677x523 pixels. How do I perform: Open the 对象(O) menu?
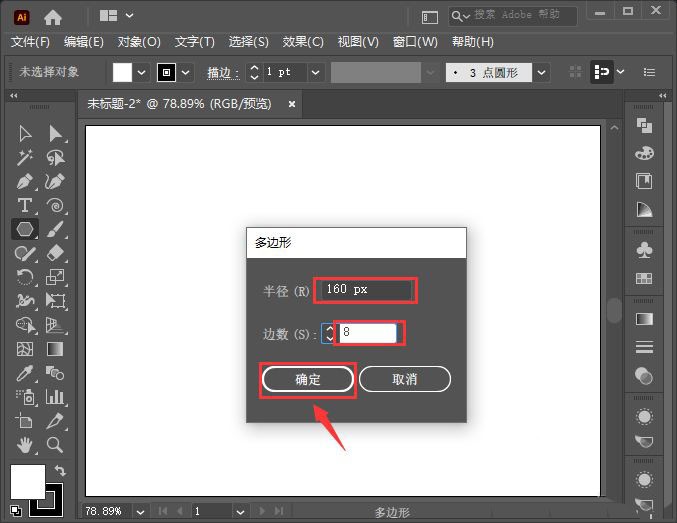(x=139, y=42)
